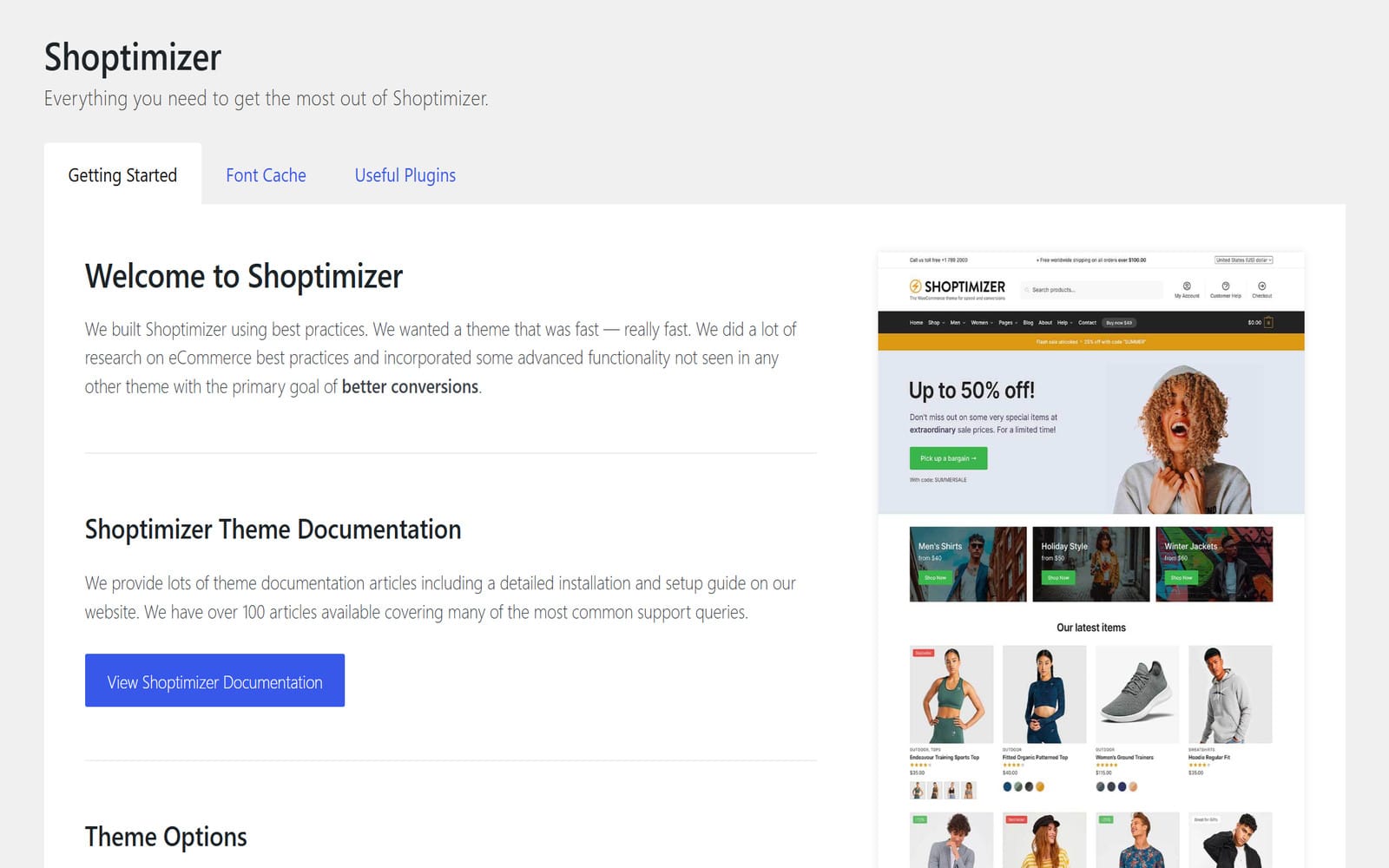The width and height of the screenshot is (1389, 868).
Task: Click the Theme Options heading
Action: (166, 837)
